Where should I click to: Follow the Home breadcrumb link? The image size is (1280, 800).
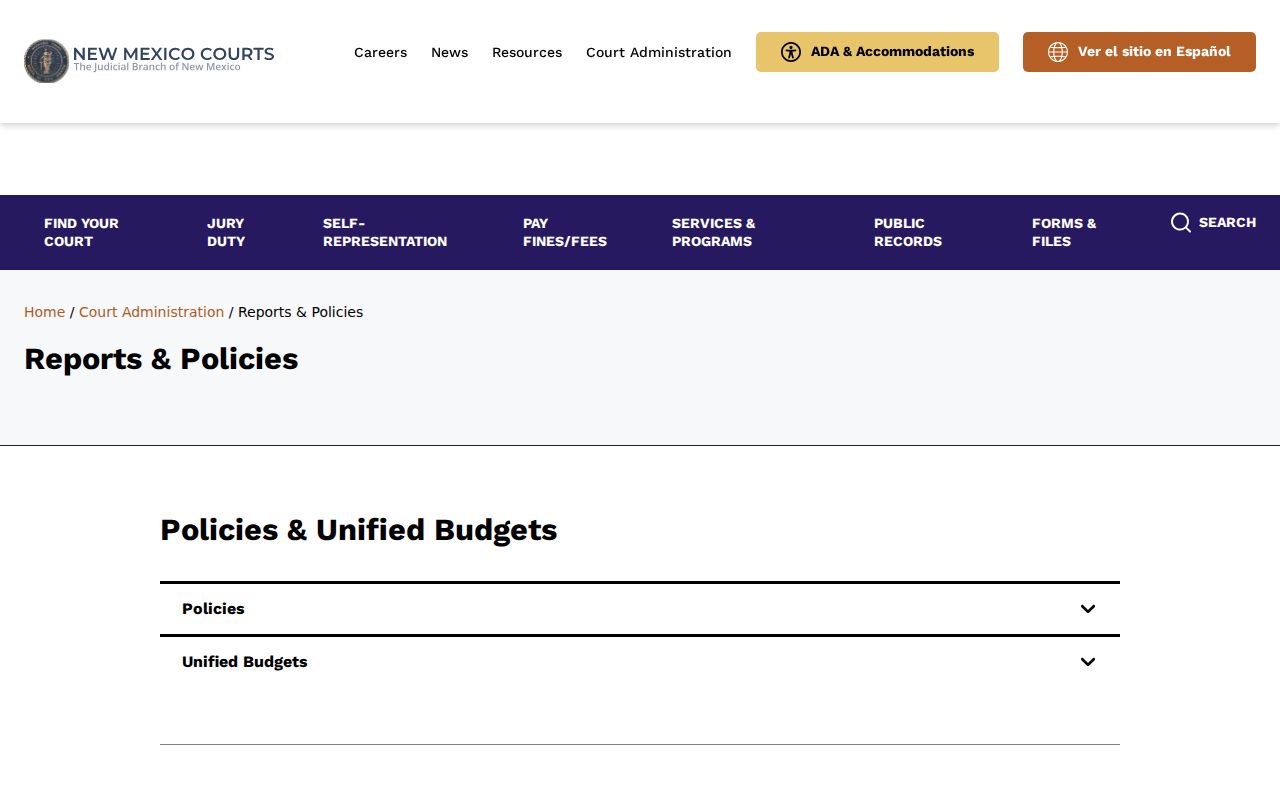[x=44, y=312]
